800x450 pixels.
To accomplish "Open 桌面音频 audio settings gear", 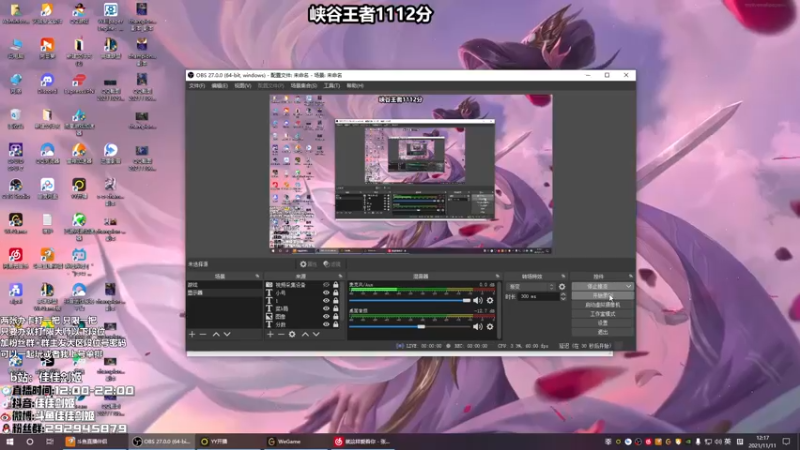I will (x=490, y=327).
